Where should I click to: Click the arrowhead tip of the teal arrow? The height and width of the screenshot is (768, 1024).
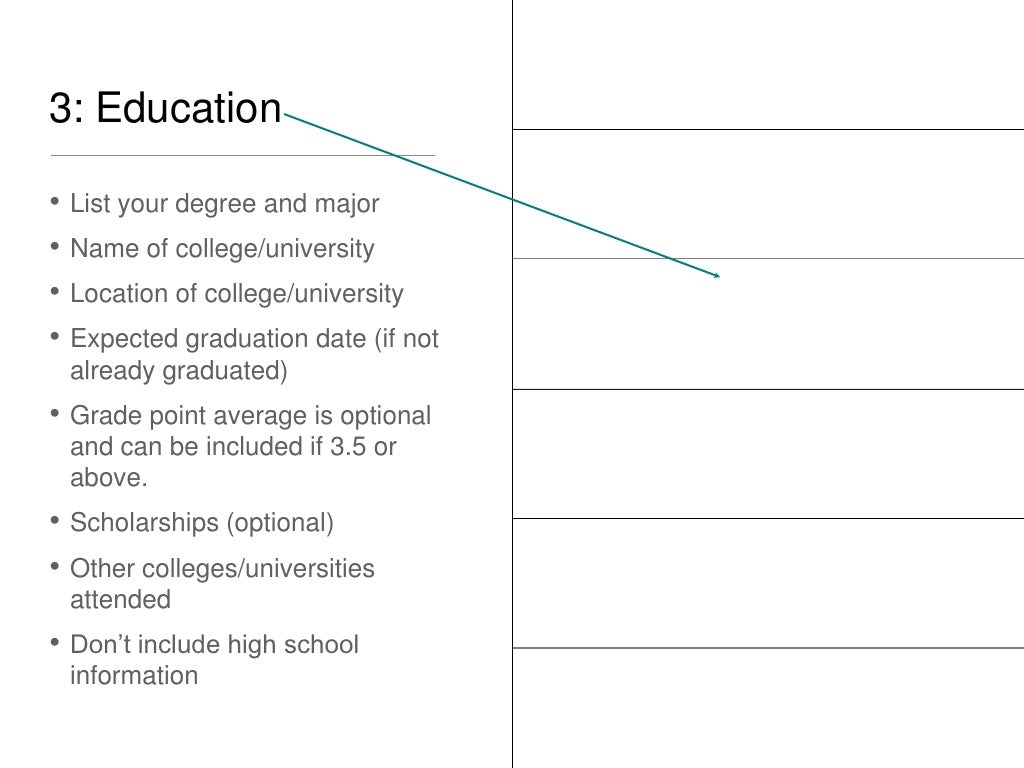(718, 276)
